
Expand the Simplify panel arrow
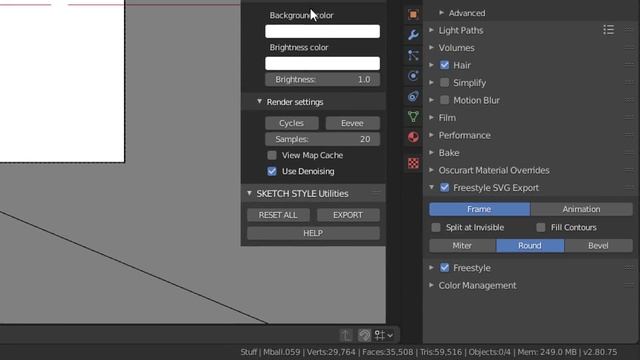point(431,82)
